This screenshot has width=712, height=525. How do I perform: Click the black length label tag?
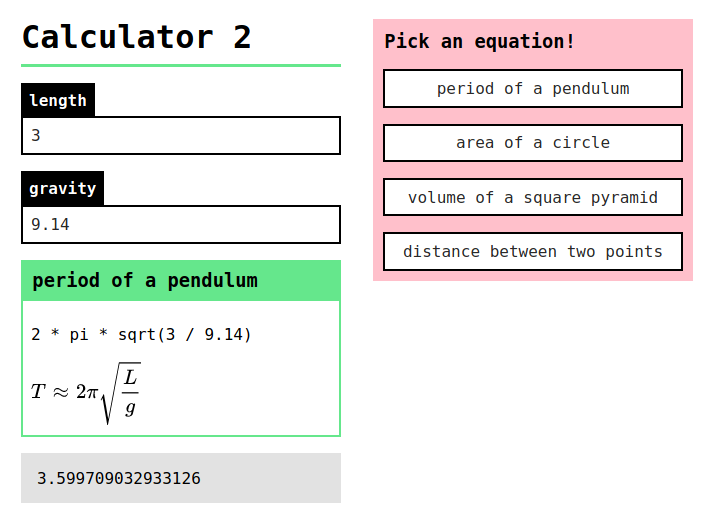point(58,100)
